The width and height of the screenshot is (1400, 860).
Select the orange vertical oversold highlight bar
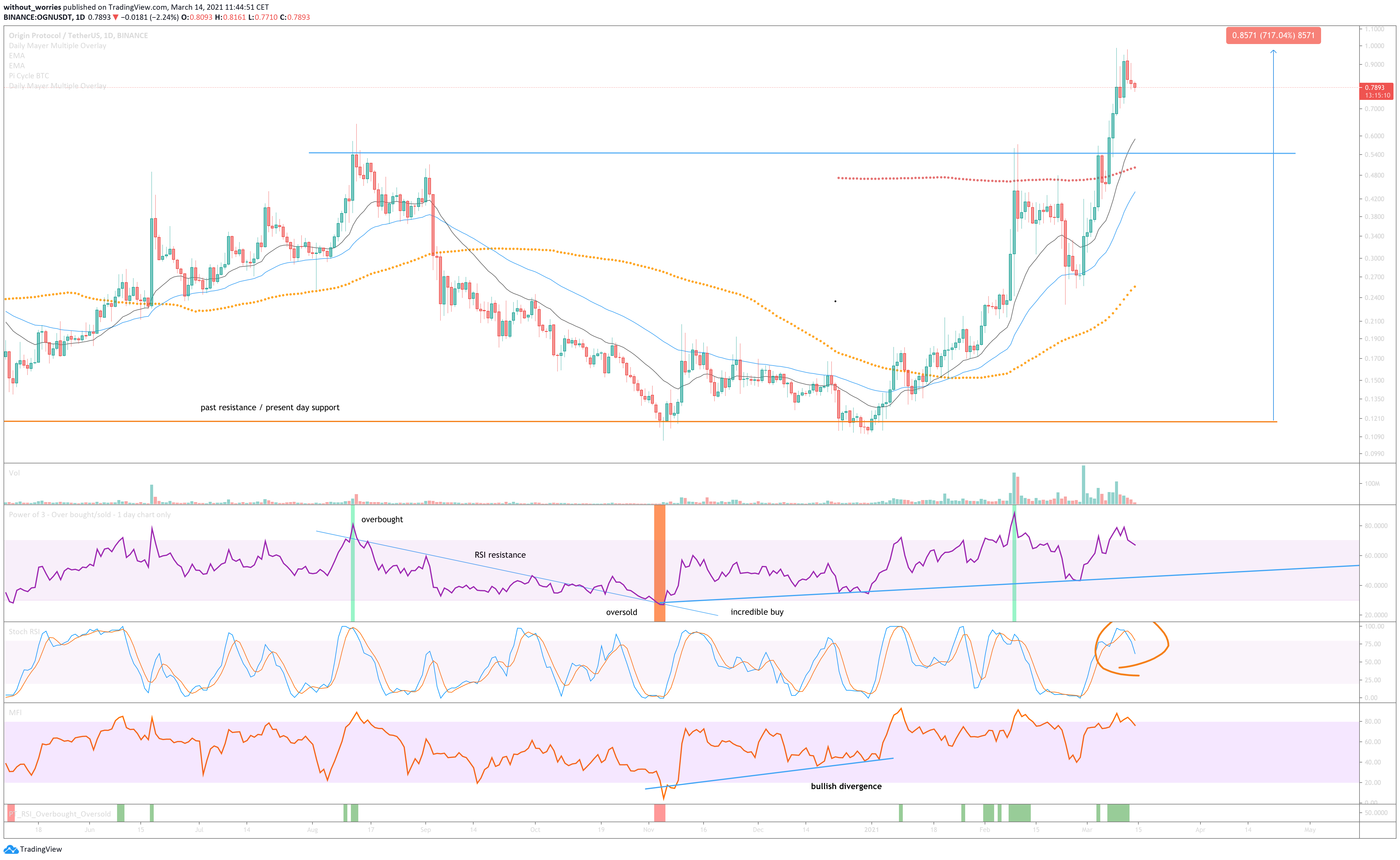tap(659, 563)
